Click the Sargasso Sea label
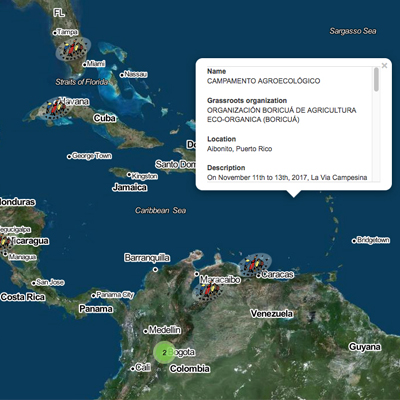 point(353,31)
